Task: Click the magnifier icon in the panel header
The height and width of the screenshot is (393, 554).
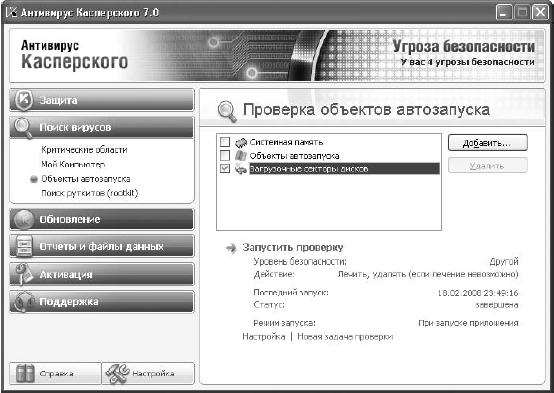Action: (x=227, y=111)
